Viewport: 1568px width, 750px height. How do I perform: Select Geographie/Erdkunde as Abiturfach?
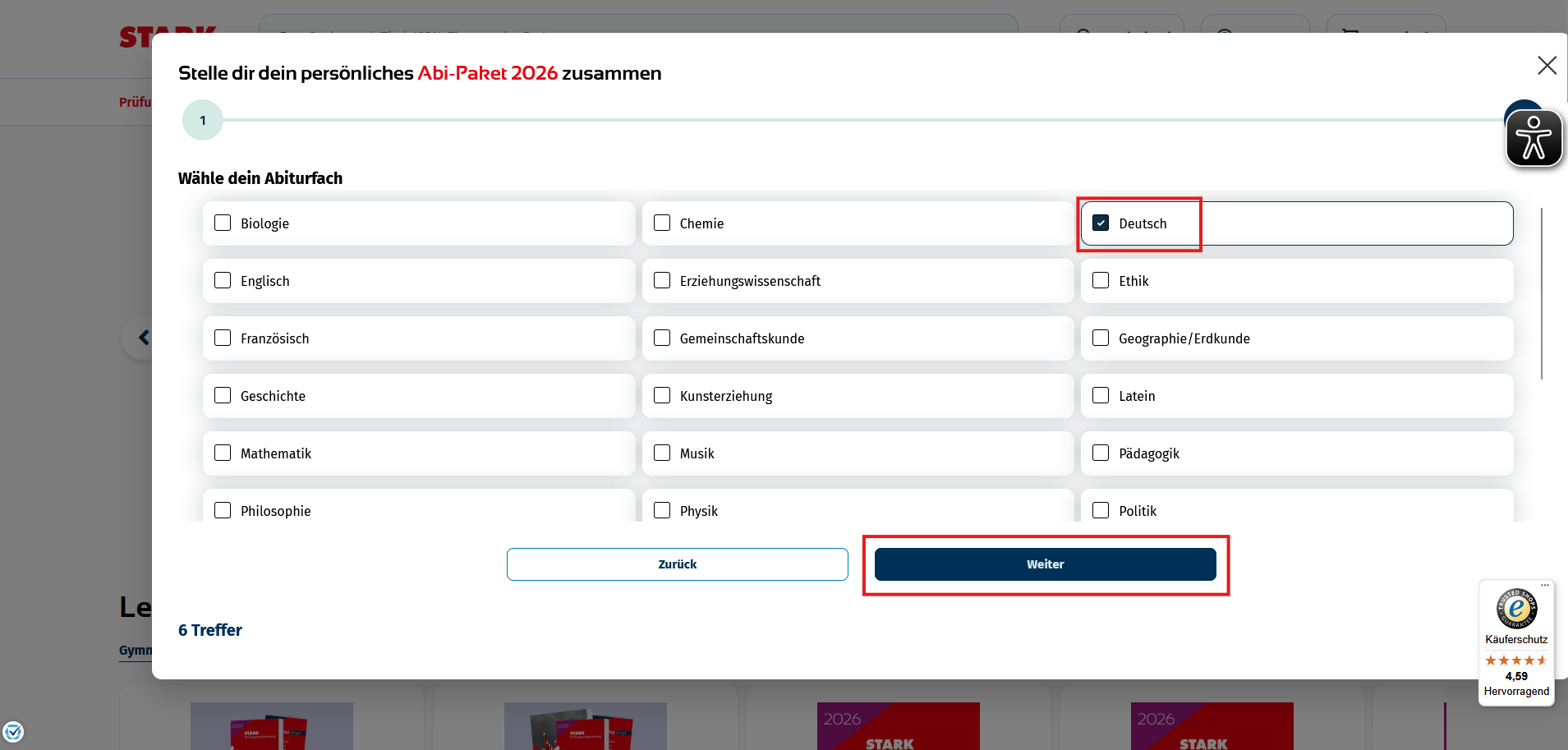coord(1101,338)
